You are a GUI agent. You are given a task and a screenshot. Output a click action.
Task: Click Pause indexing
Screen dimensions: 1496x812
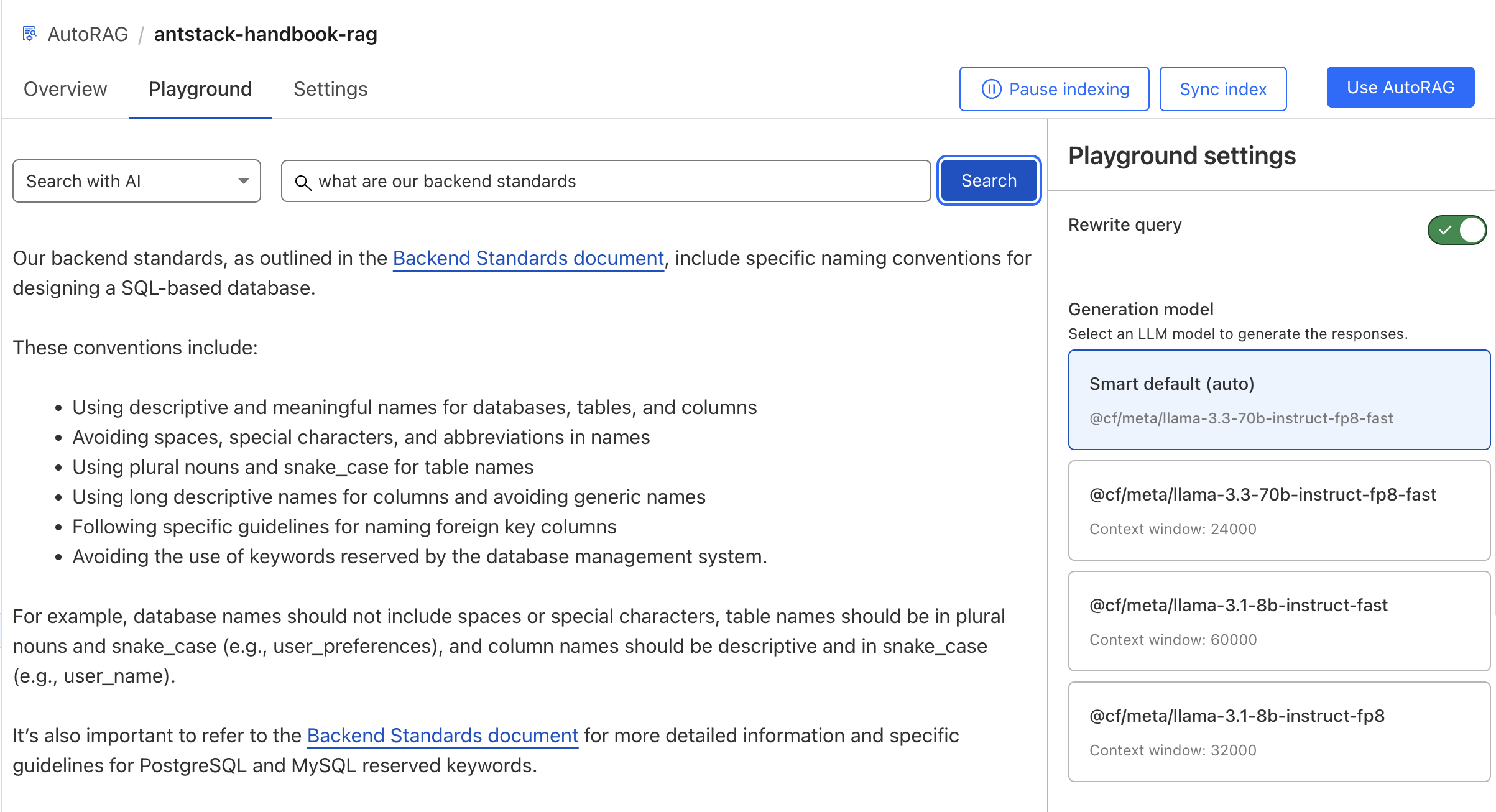point(1054,88)
